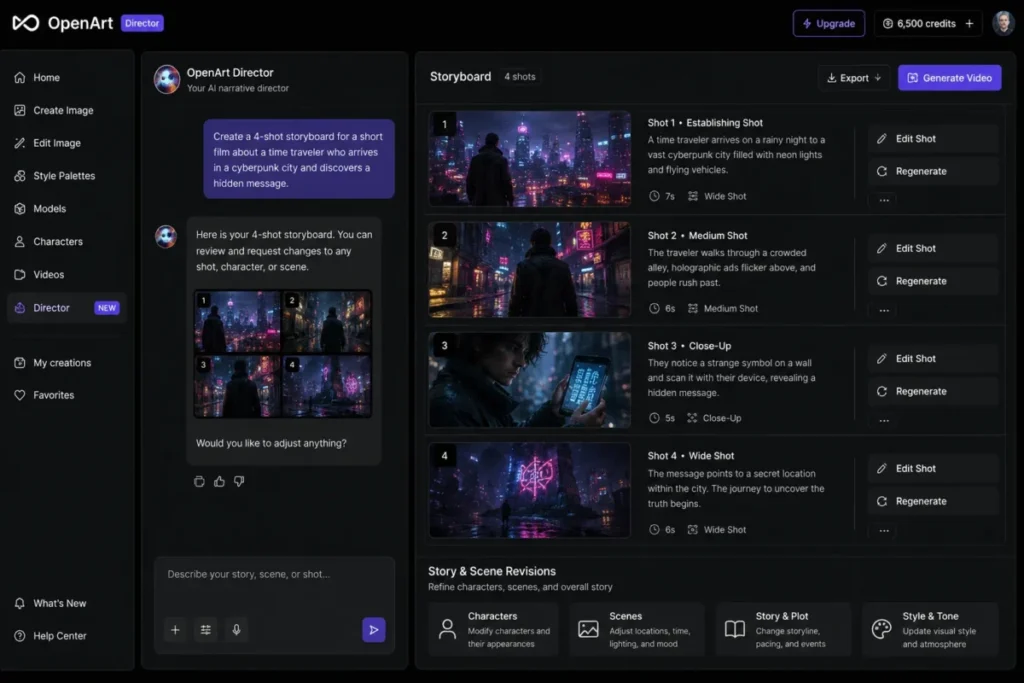This screenshot has height=683, width=1024.
Task: Click the OpenArt infinity logo
Action: [26, 23]
